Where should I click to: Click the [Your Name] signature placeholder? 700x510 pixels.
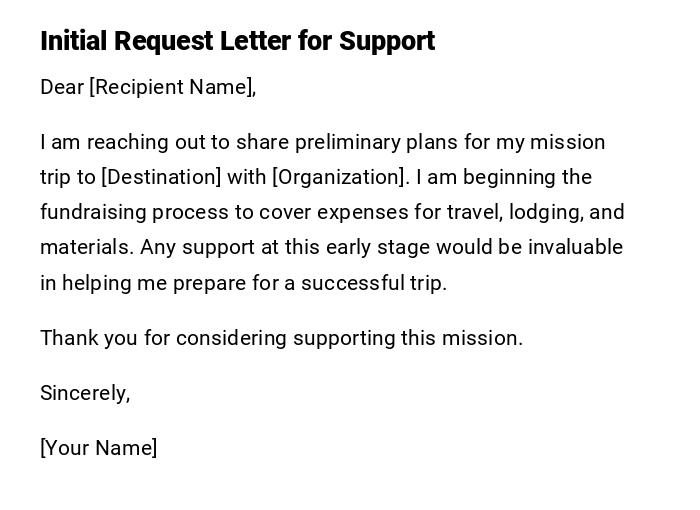coord(98,448)
